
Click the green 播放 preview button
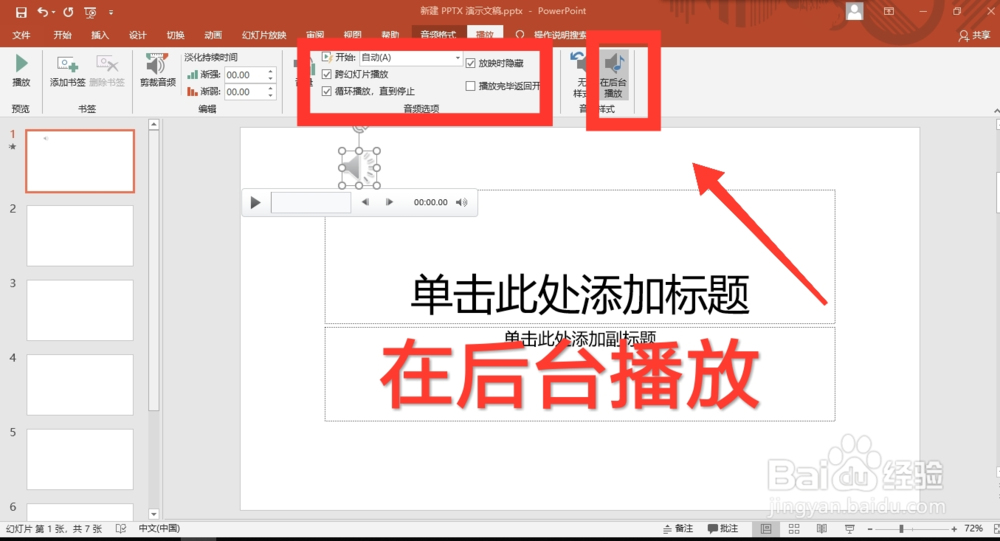tap(21, 71)
